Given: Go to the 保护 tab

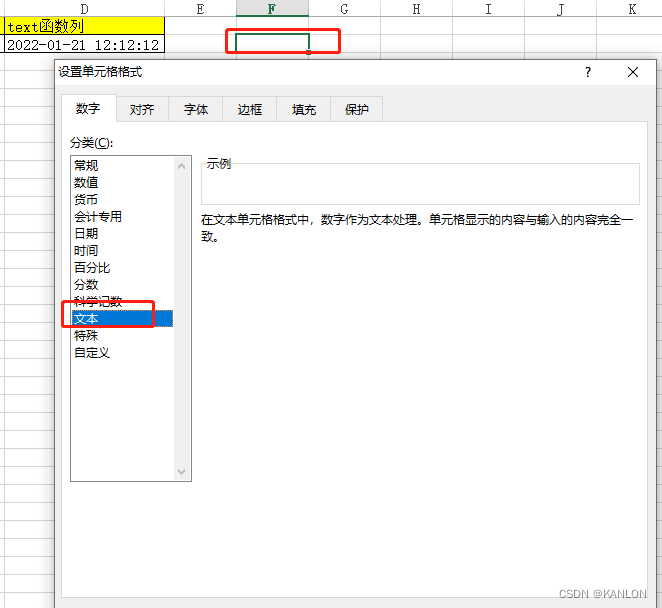Looking at the screenshot, I should pyautogui.click(x=357, y=110).
